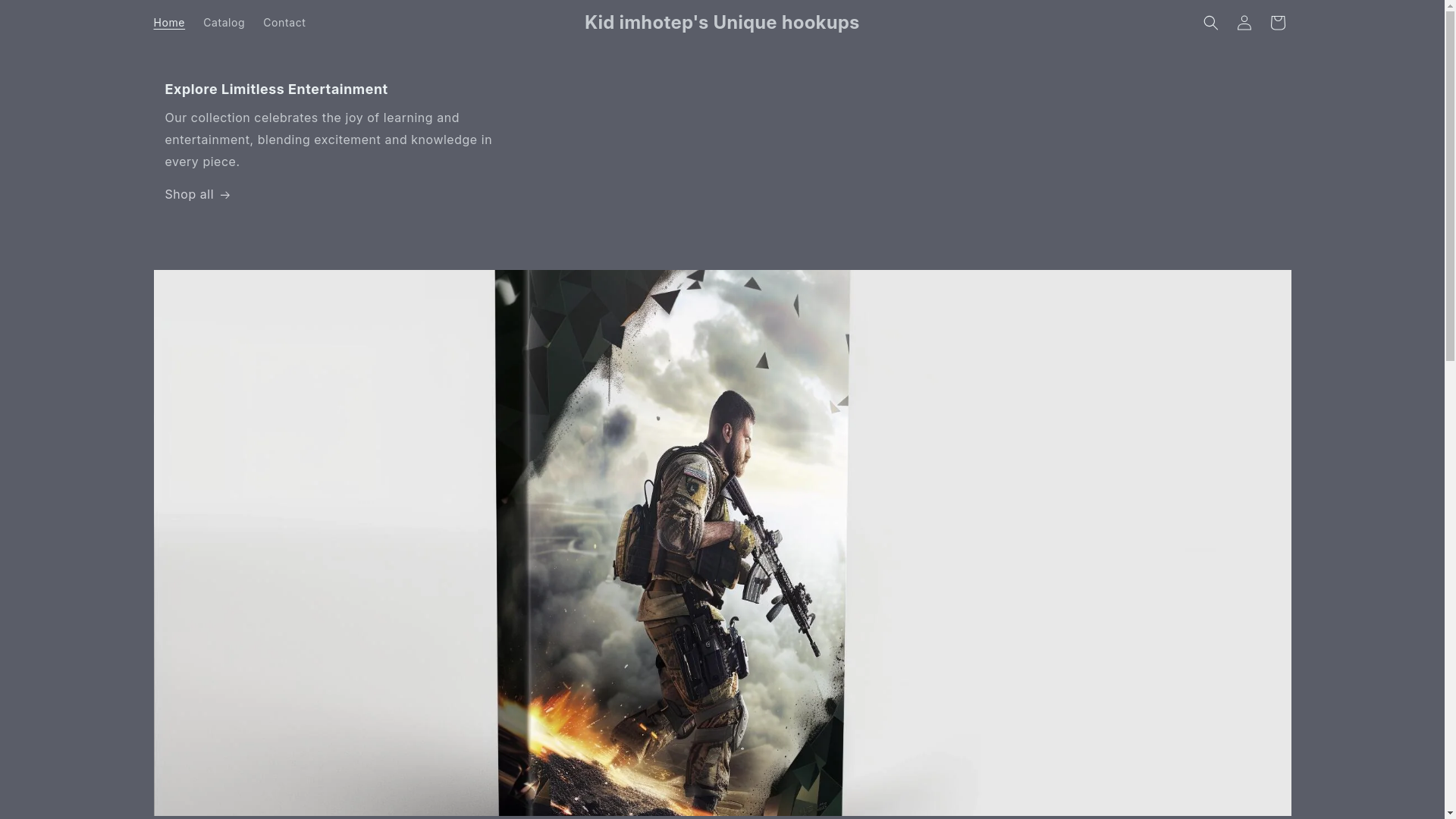The width and height of the screenshot is (1456, 819).
Task: Open the shopping cart icon
Action: [x=1277, y=23]
